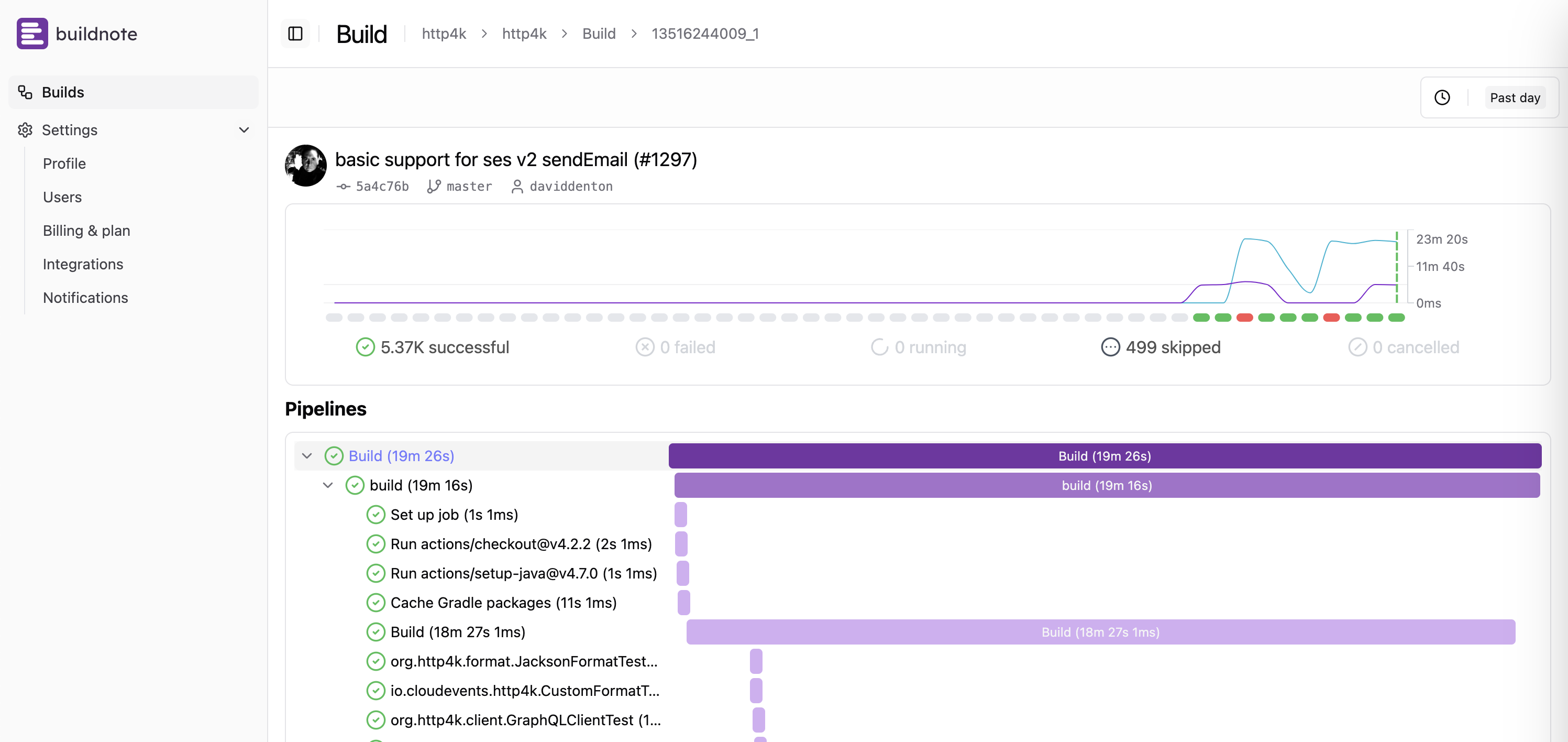Open the Users settings page

[62, 197]
